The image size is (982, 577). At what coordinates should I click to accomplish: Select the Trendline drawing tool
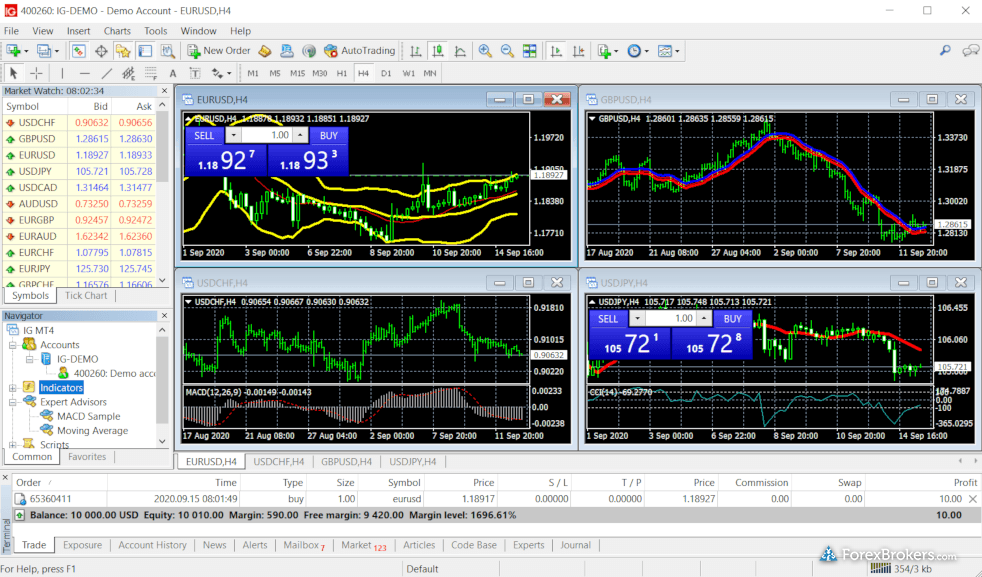[x=107, y=73]
